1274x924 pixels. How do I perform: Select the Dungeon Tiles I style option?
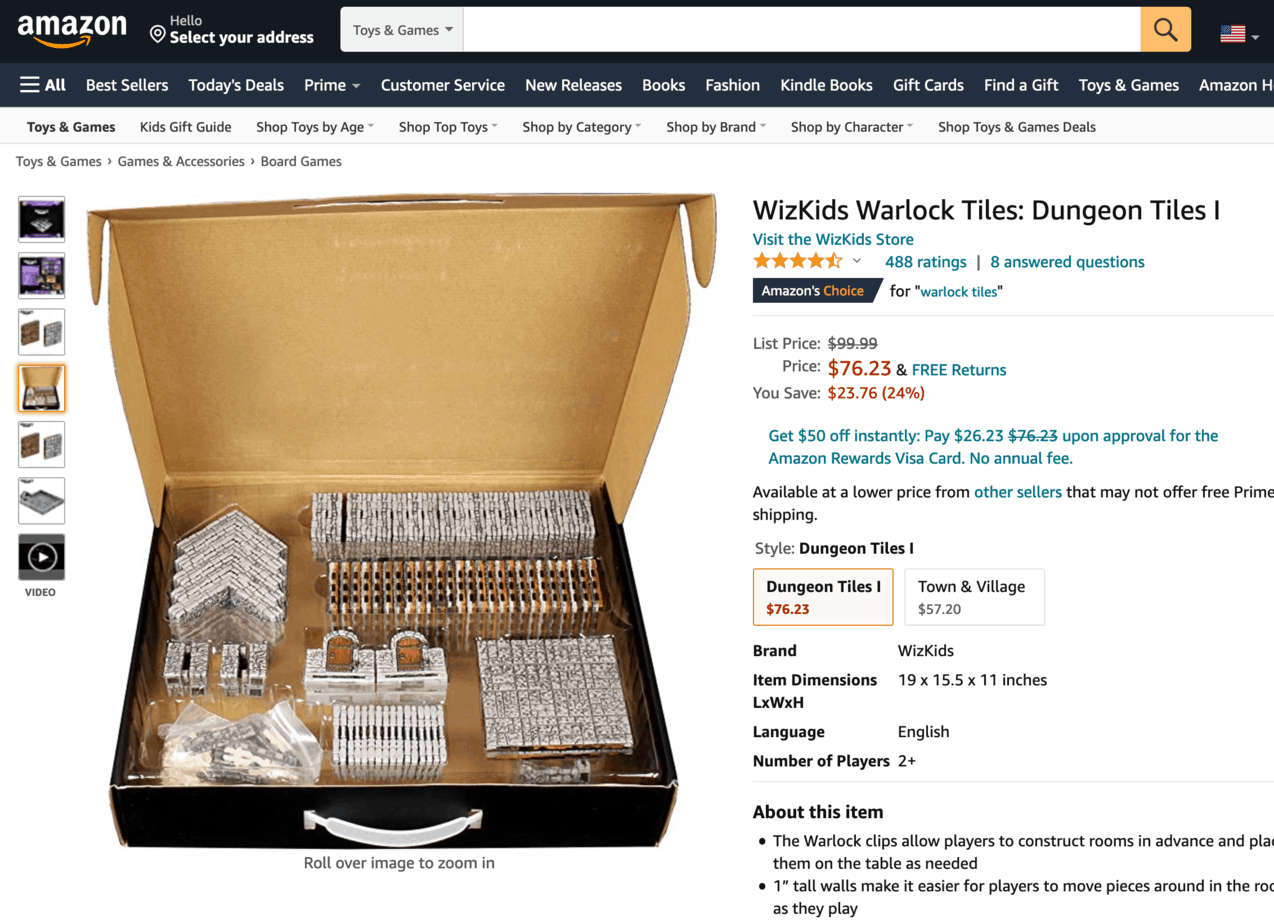coord(823,597)
